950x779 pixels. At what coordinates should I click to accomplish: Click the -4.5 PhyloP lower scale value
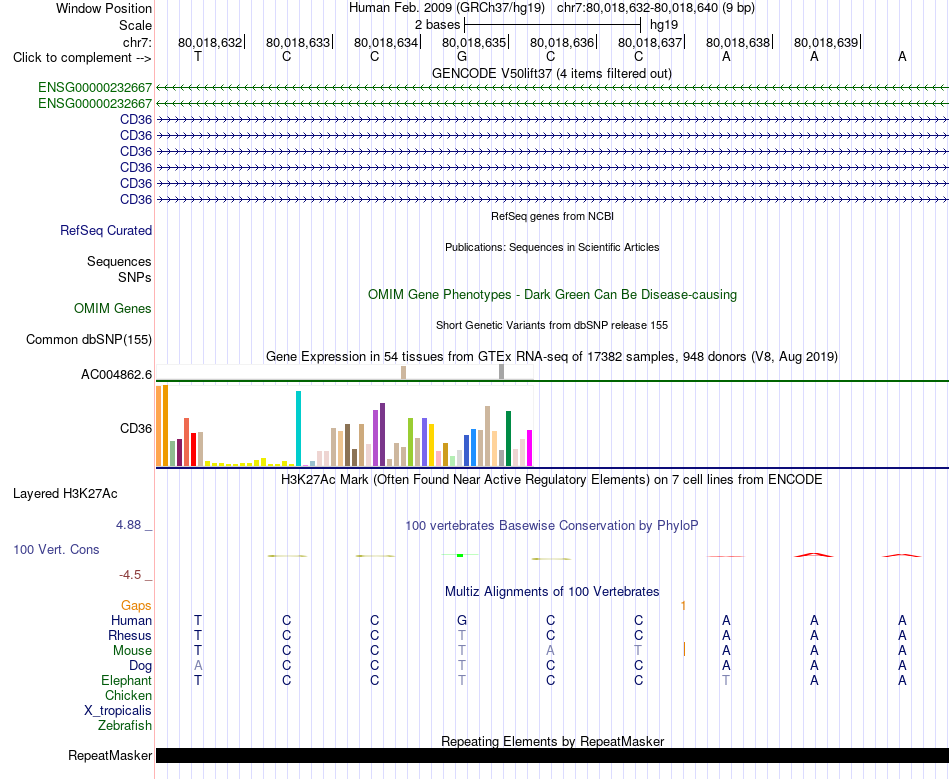(x=130, y=574)
